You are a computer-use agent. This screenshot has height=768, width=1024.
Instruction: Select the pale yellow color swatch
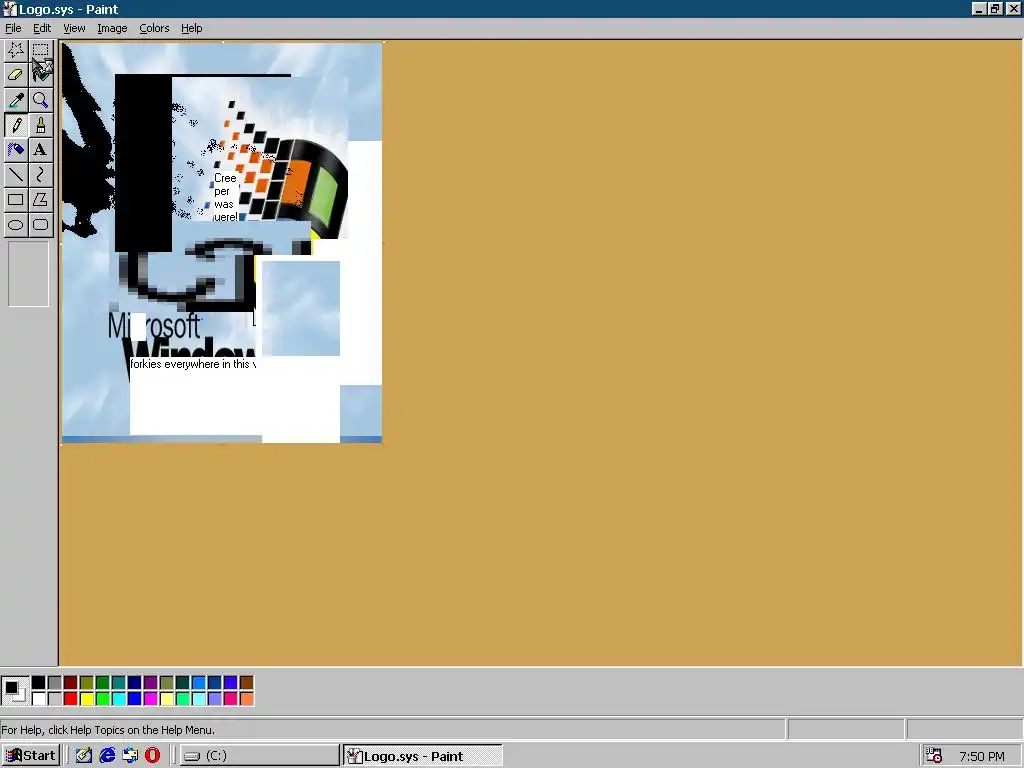167,699
